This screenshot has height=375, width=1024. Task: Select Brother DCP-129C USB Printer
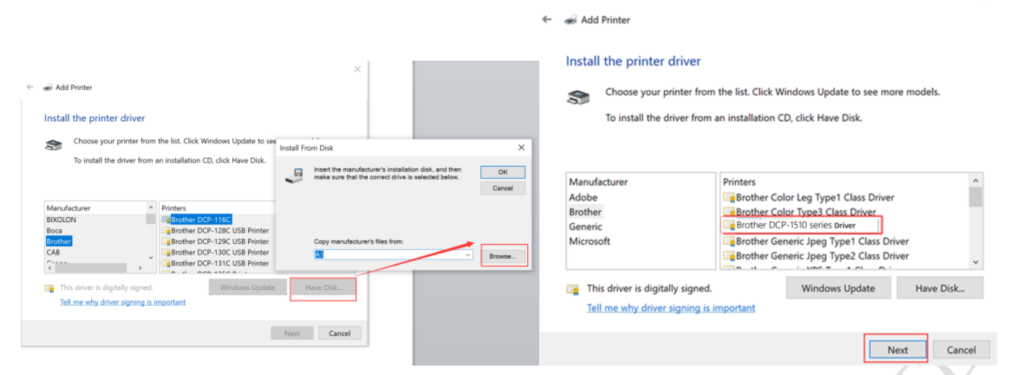pos(219,241)
